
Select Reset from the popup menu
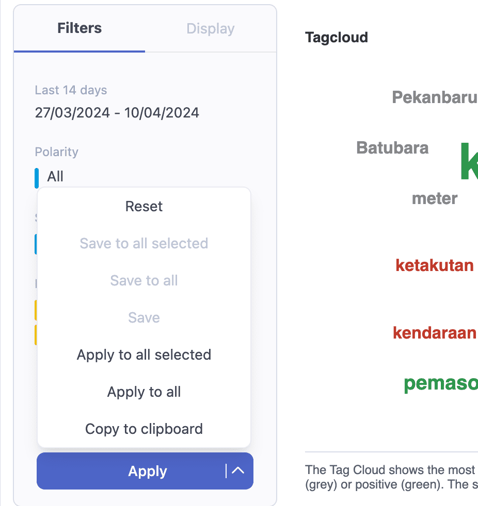point(144,206)
